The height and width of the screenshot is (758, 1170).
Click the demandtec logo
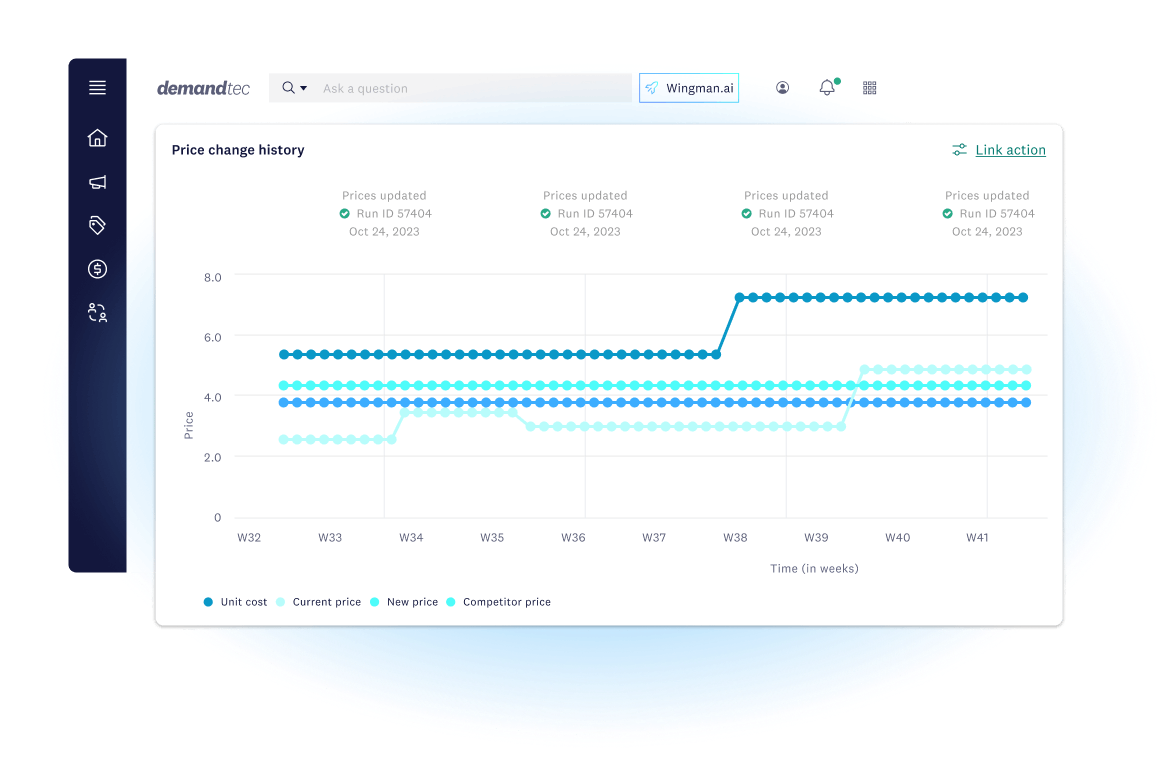click(203, 88)
